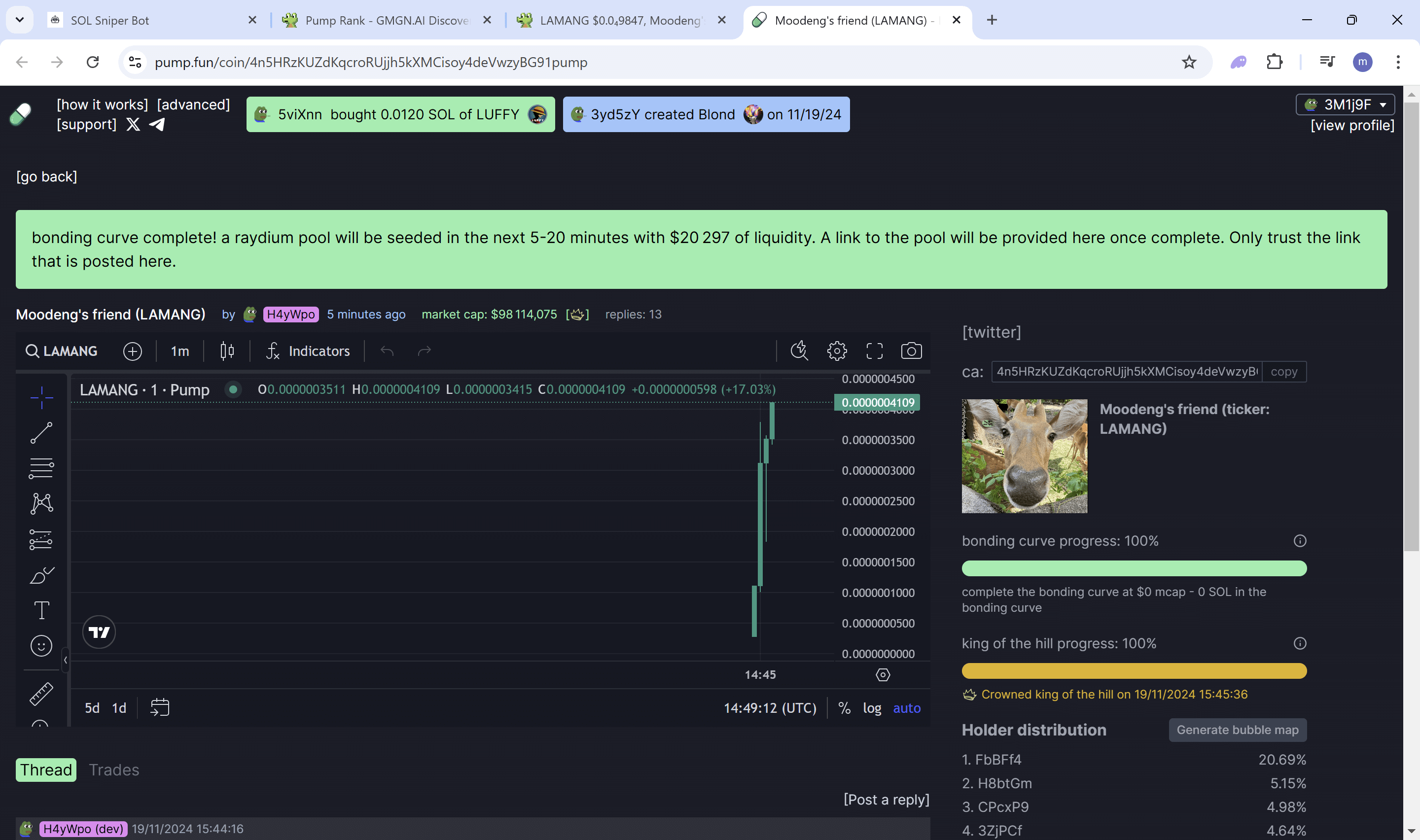Click the king of the hill progress bar
The height and width of the screenshot is (840, 1420).
[1134, 671]
